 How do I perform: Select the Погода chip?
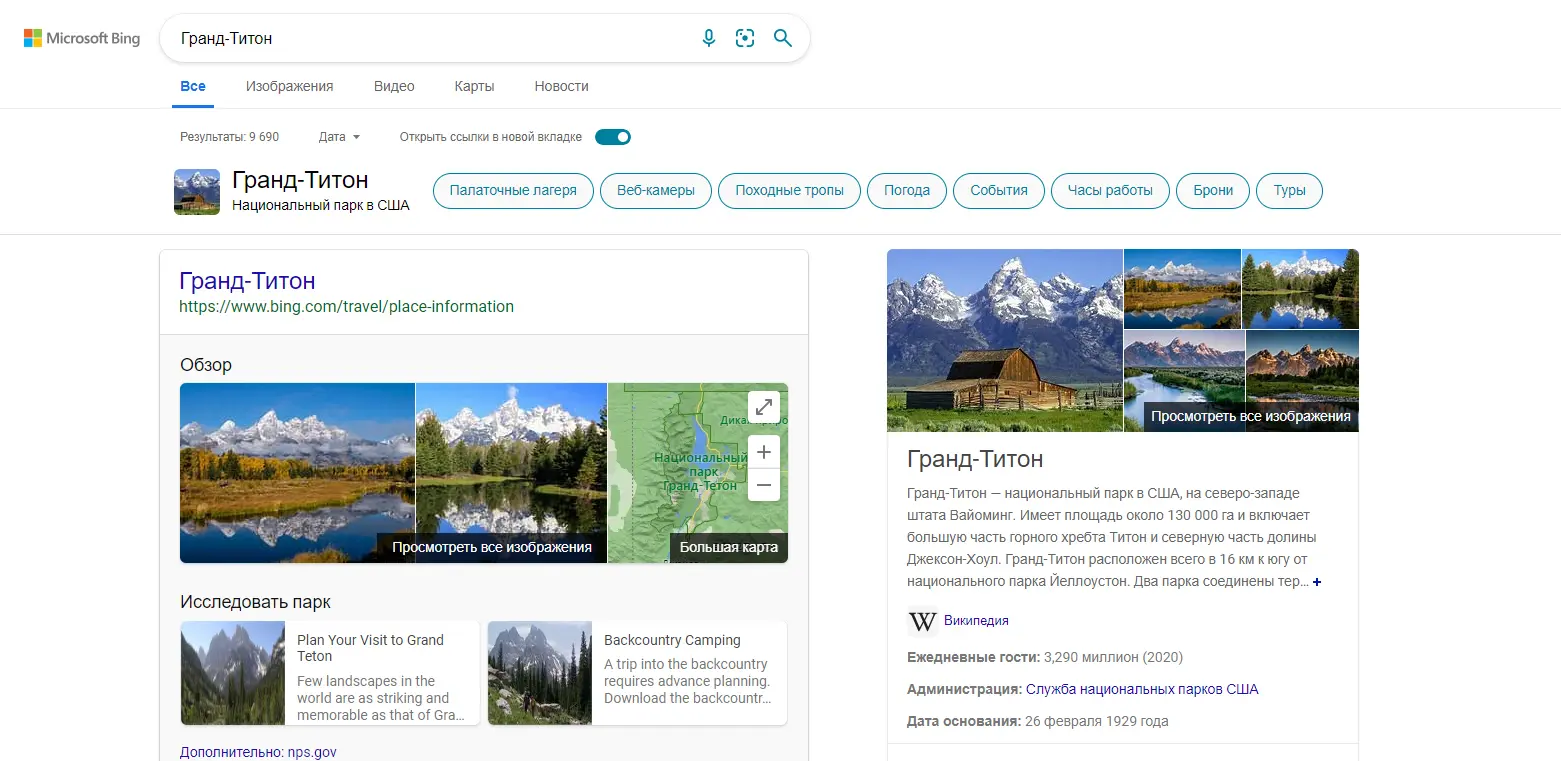(x=907, y=191)
